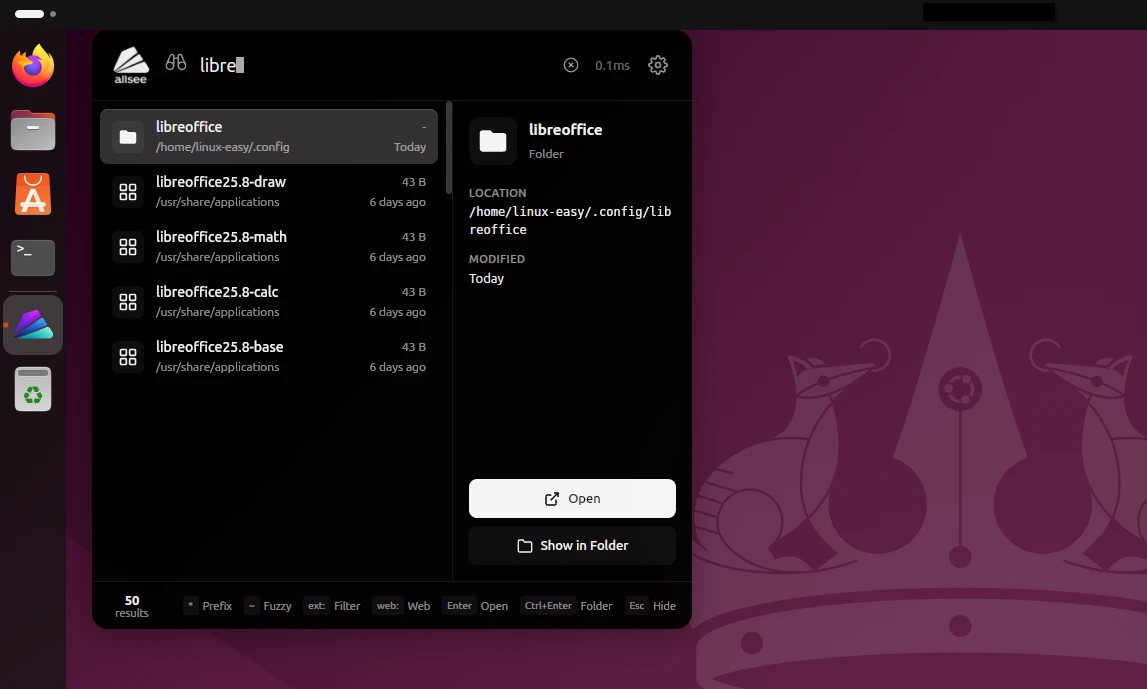1147x689 pixels.
Task: Select the libreoffice25.8-calc result
Action: click(268, 301)
